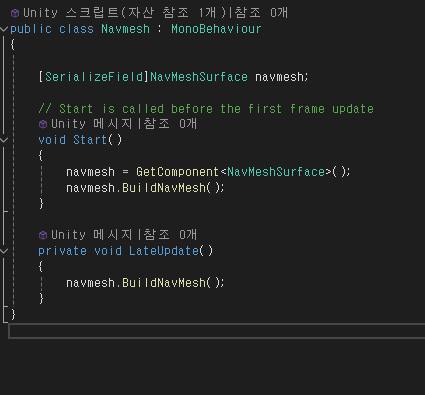
Task: Open the '참조 0개' link above the class declaration
Action: point(261,13)
